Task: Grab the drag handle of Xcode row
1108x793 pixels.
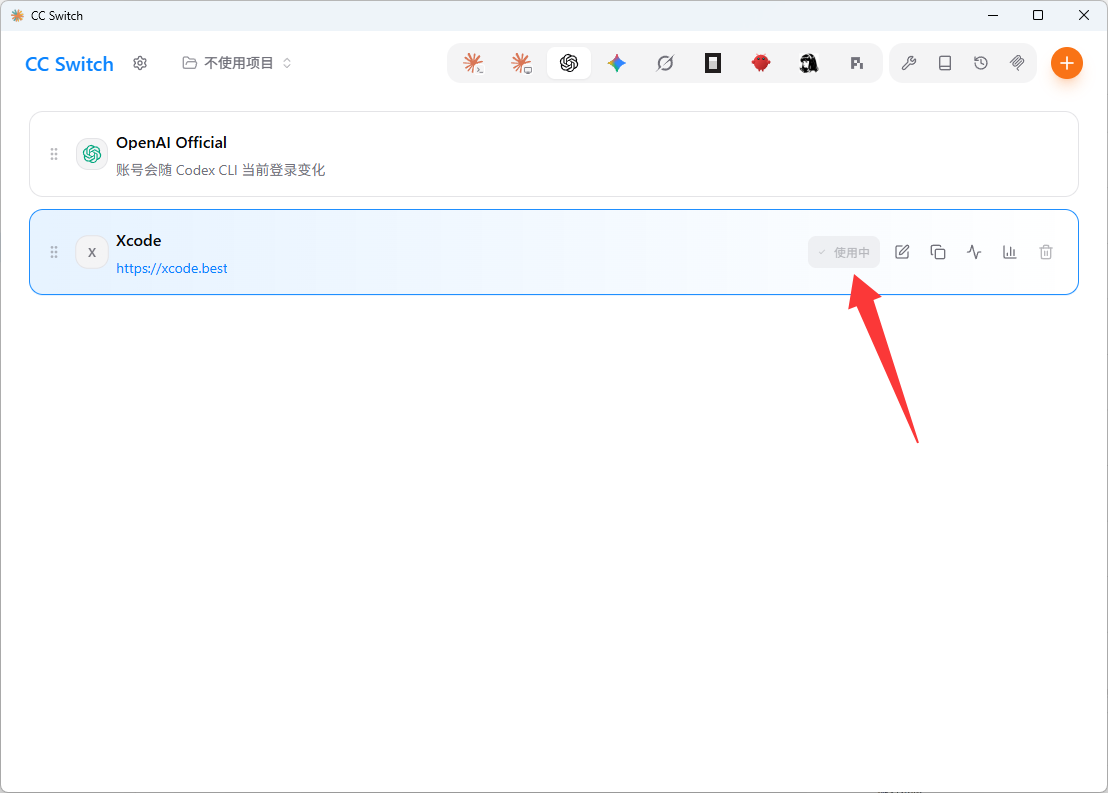Action: pyautogui.click(x=54, y=252)
